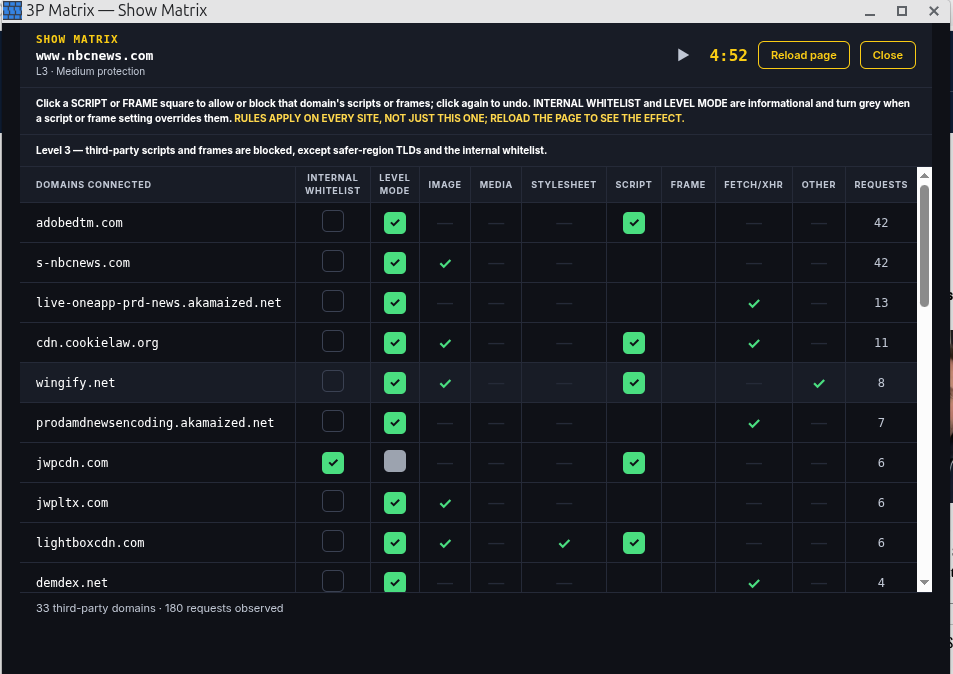953x674 pixels.
Task: Click the image checkmark for s-nbcnews.com
Action: tap(446, 263)
